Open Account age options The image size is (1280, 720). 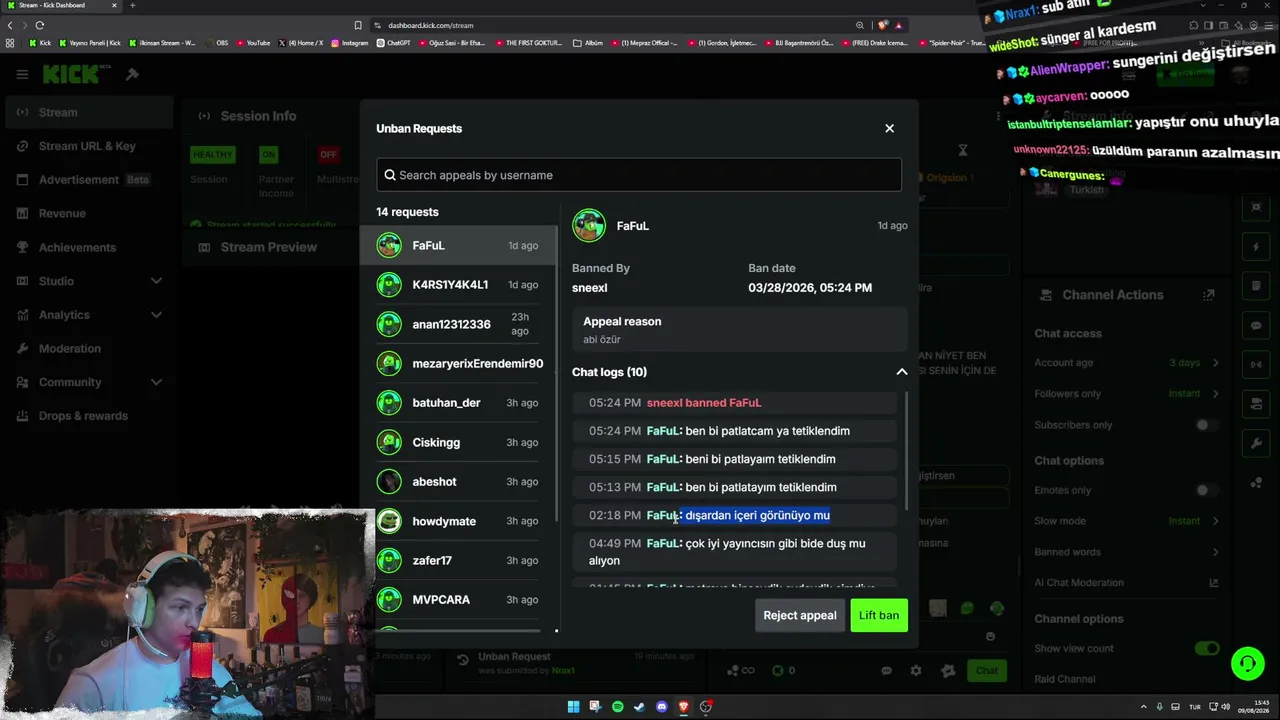tap(1127, 363)
